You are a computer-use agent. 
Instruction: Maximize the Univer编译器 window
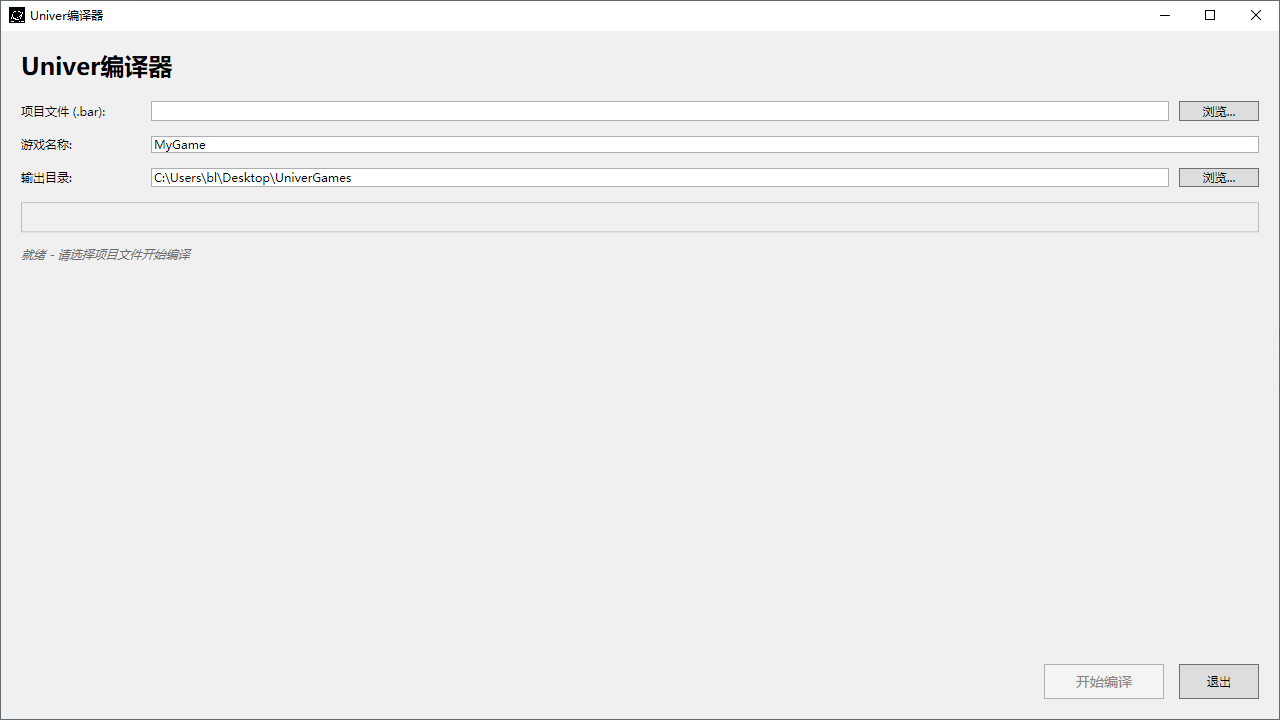click(x=1210, y=15)
